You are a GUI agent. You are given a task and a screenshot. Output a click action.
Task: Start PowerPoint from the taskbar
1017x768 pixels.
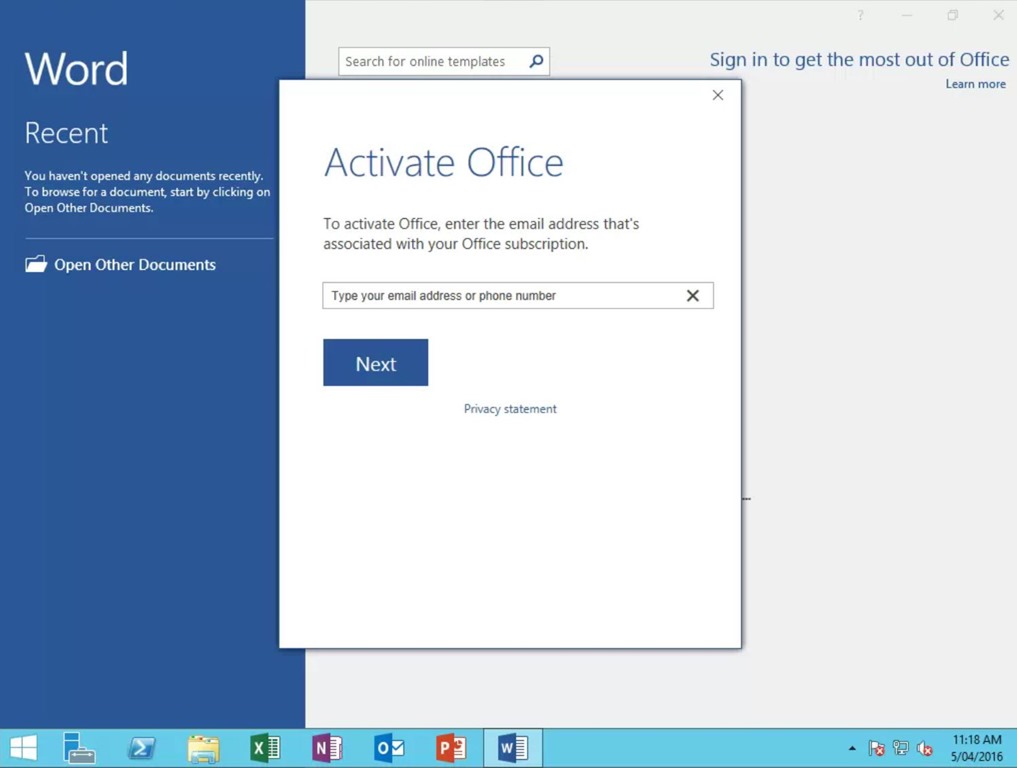click(x=451, y=747)
